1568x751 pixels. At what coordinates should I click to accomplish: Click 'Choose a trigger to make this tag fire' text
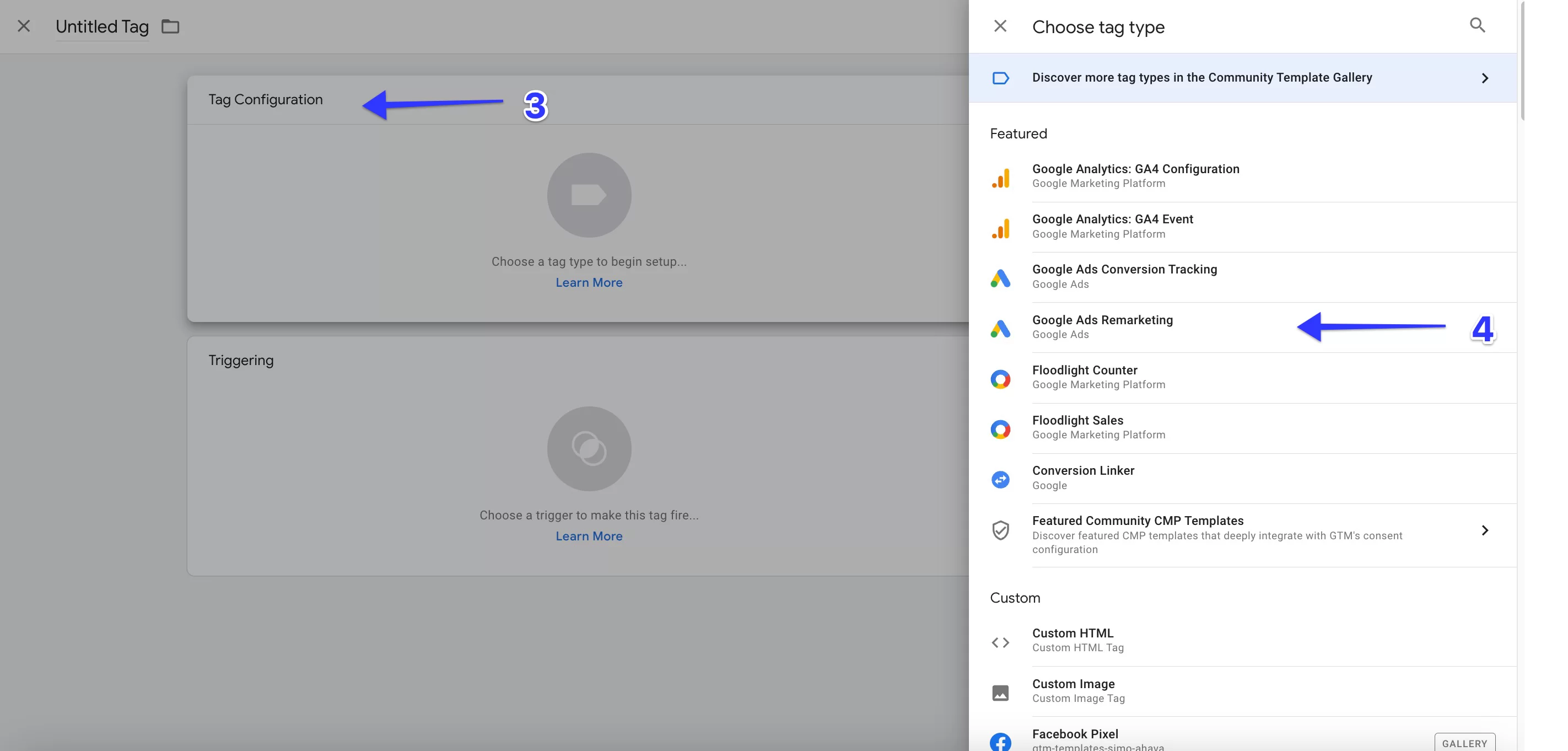589,516
